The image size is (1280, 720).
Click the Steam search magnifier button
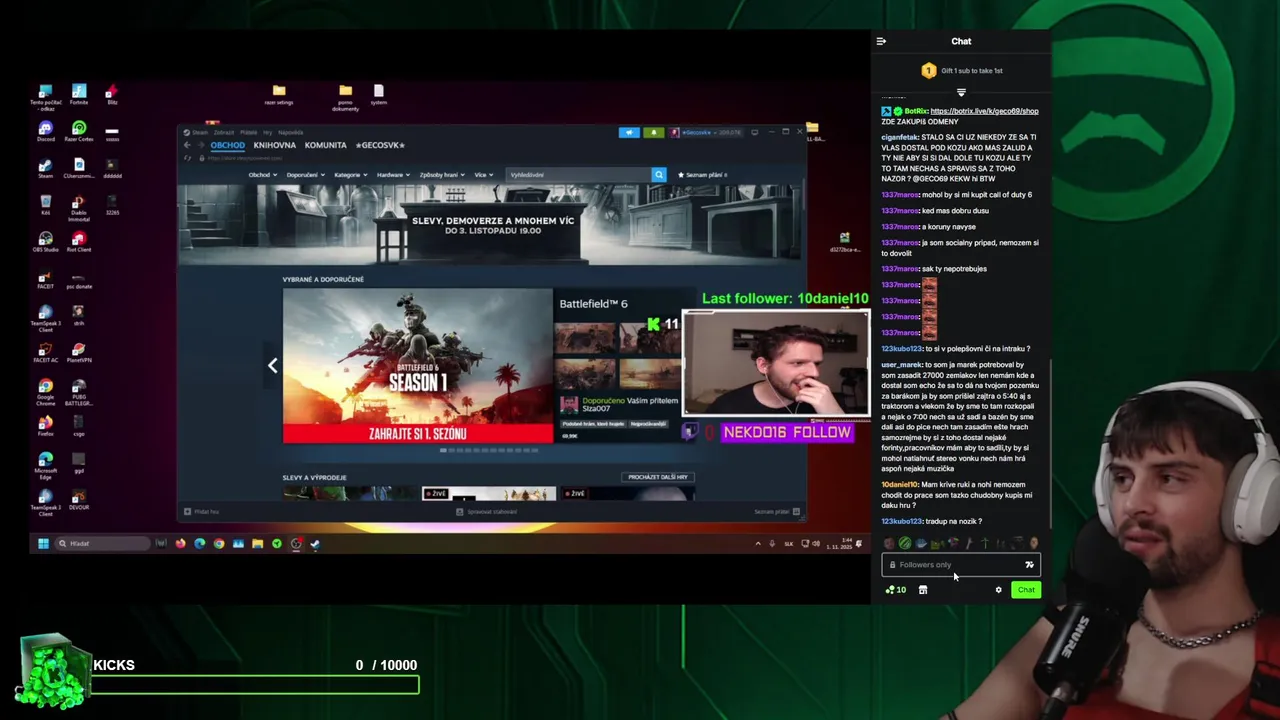(658, 175)
